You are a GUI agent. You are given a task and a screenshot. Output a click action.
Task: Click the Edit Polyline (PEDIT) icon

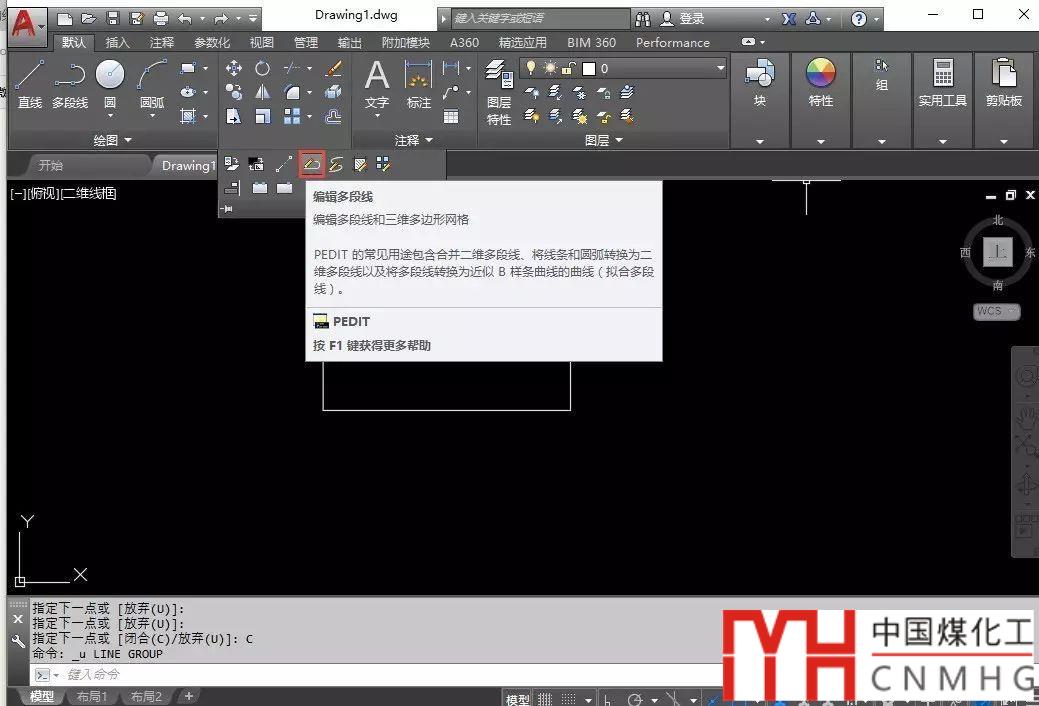point(312,164)
